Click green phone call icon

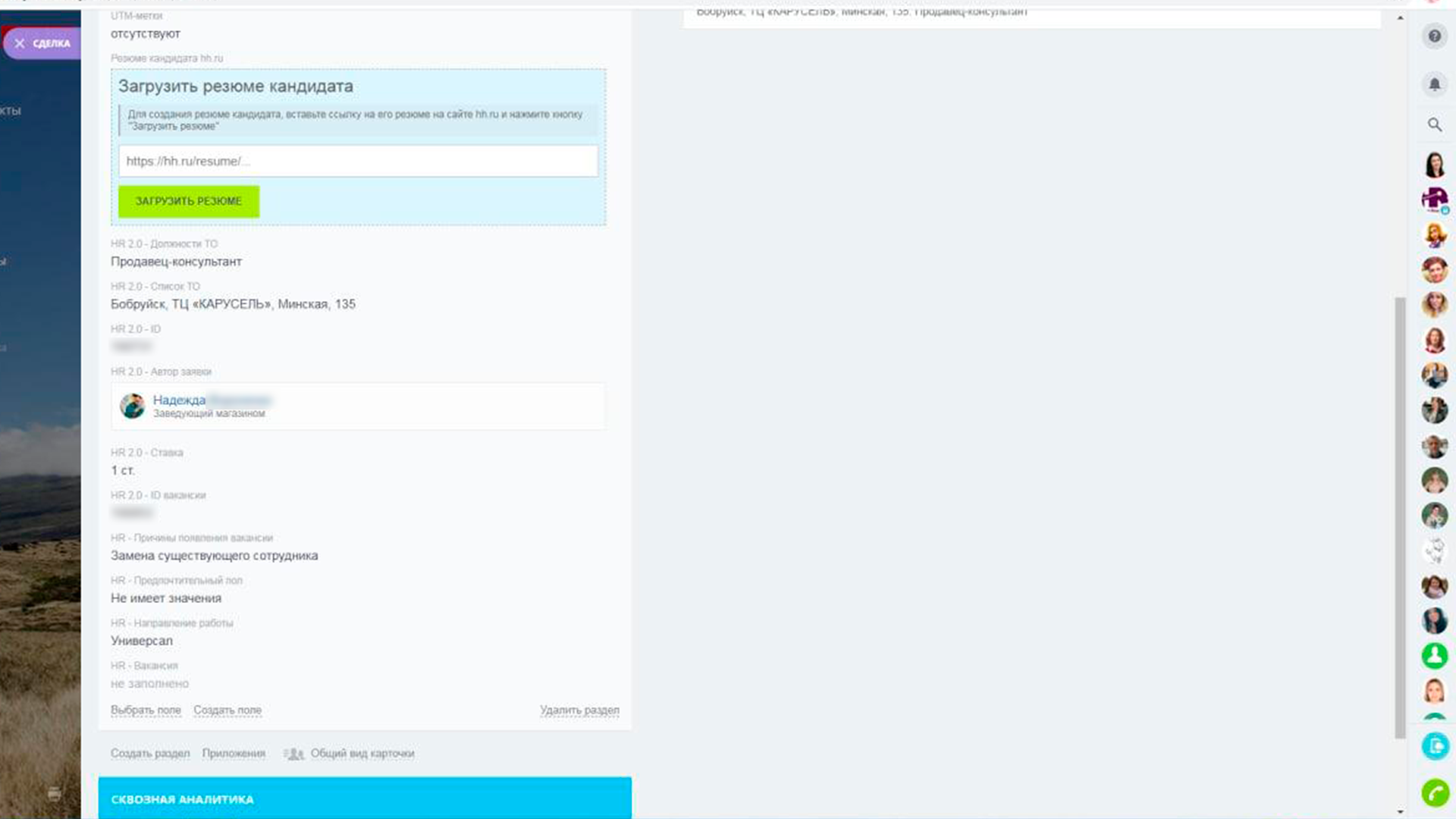click(1435, 793)
